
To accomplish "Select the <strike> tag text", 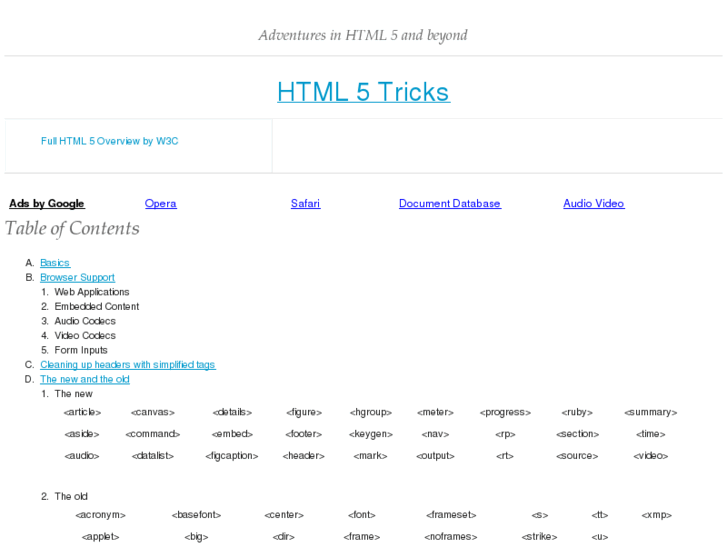I will point(539,536).
